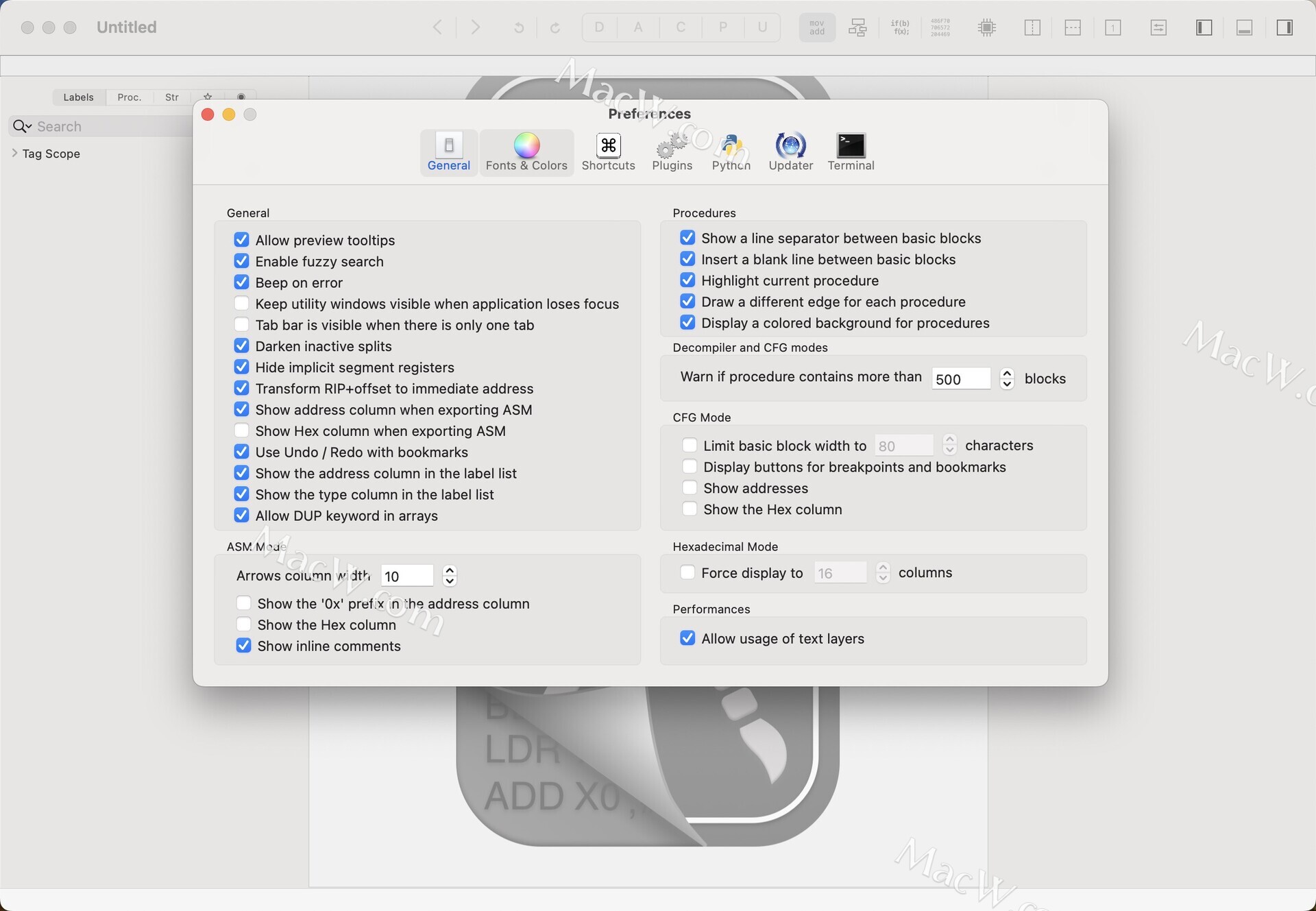Expand the Tag Scope tree item
The width and height of the screenshot is (1316, 911).
click(15, 153)
